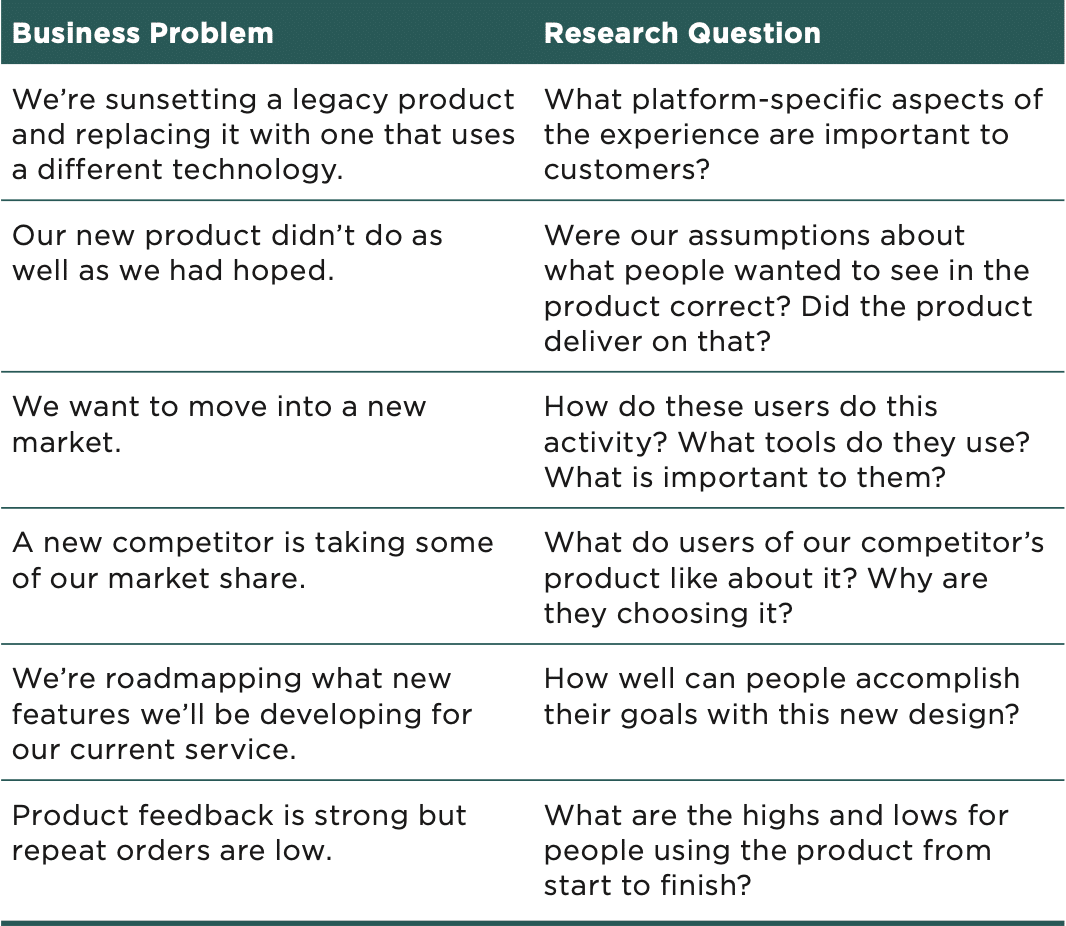
Task: Click the phrase 'repeat orders are low'
Action: pos(172,850)
